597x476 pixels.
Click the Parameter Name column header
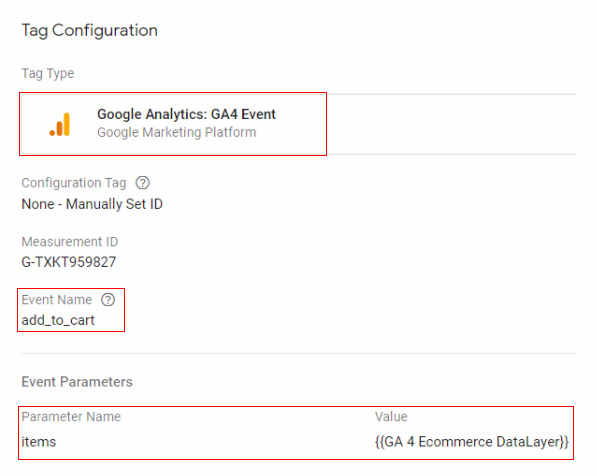click(x=71, y=417)
